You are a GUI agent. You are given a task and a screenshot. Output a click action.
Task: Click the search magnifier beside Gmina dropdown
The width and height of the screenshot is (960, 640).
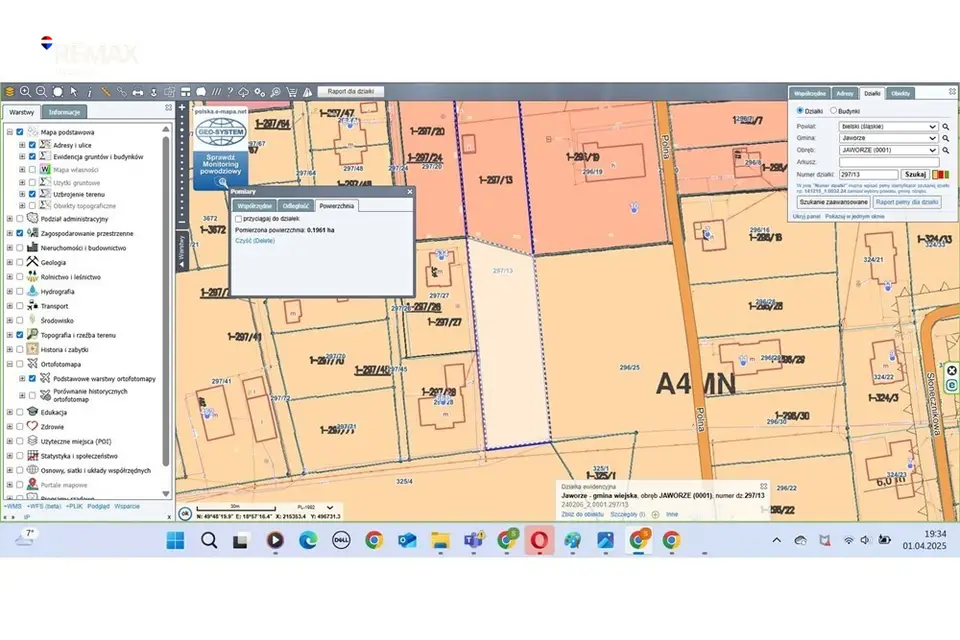click(x=946, y=138)
